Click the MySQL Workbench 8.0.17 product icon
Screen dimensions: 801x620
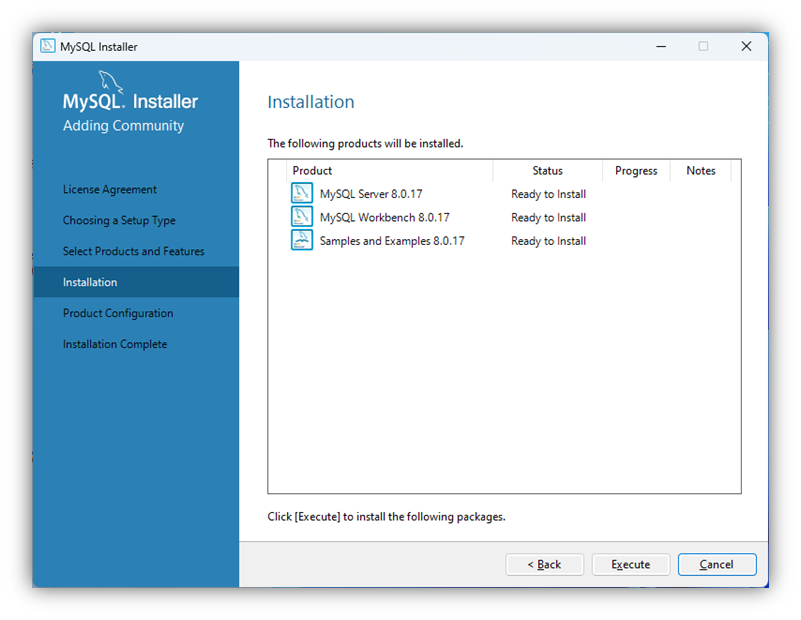[301, 217]
